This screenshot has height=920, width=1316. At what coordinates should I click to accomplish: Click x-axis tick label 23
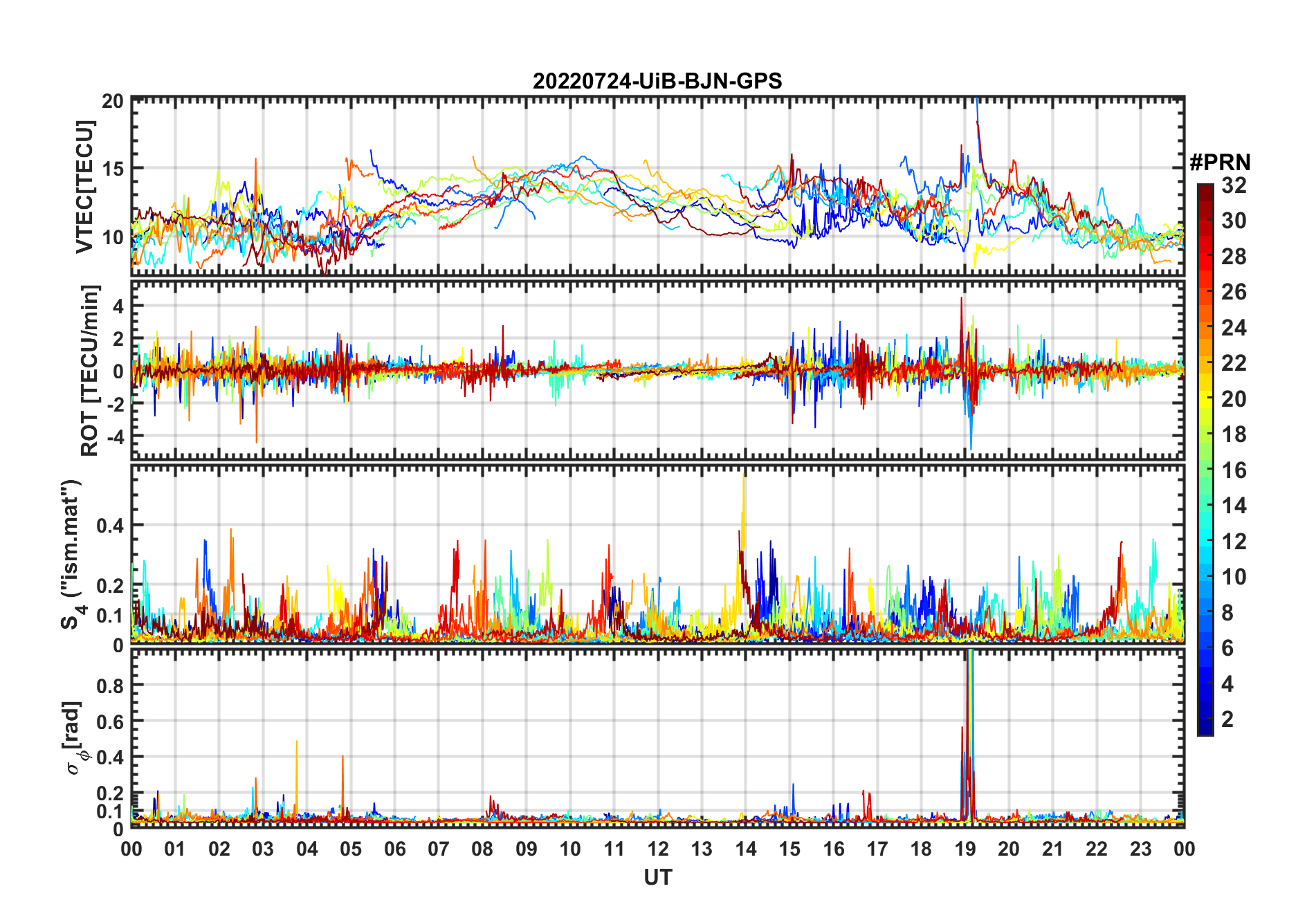tap(1140, 849)
